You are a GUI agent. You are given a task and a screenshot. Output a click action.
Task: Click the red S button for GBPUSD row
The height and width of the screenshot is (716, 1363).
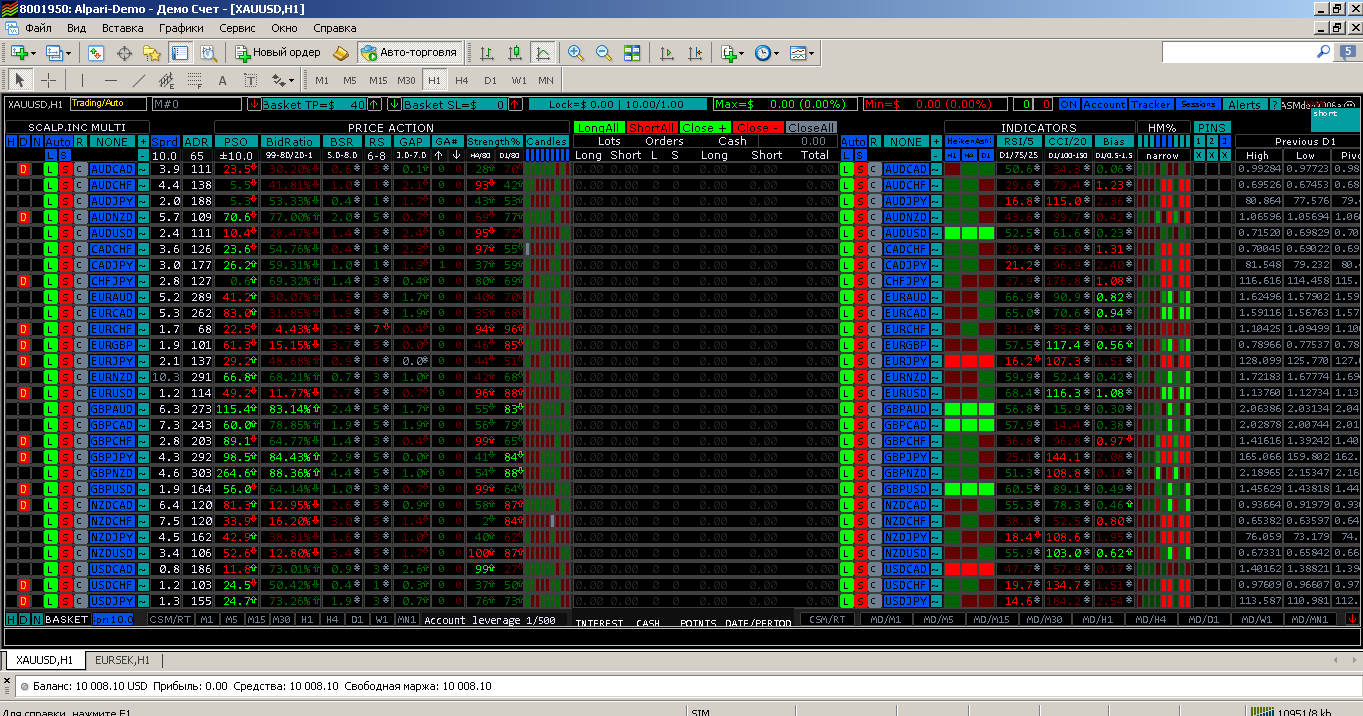click(65, 490)
